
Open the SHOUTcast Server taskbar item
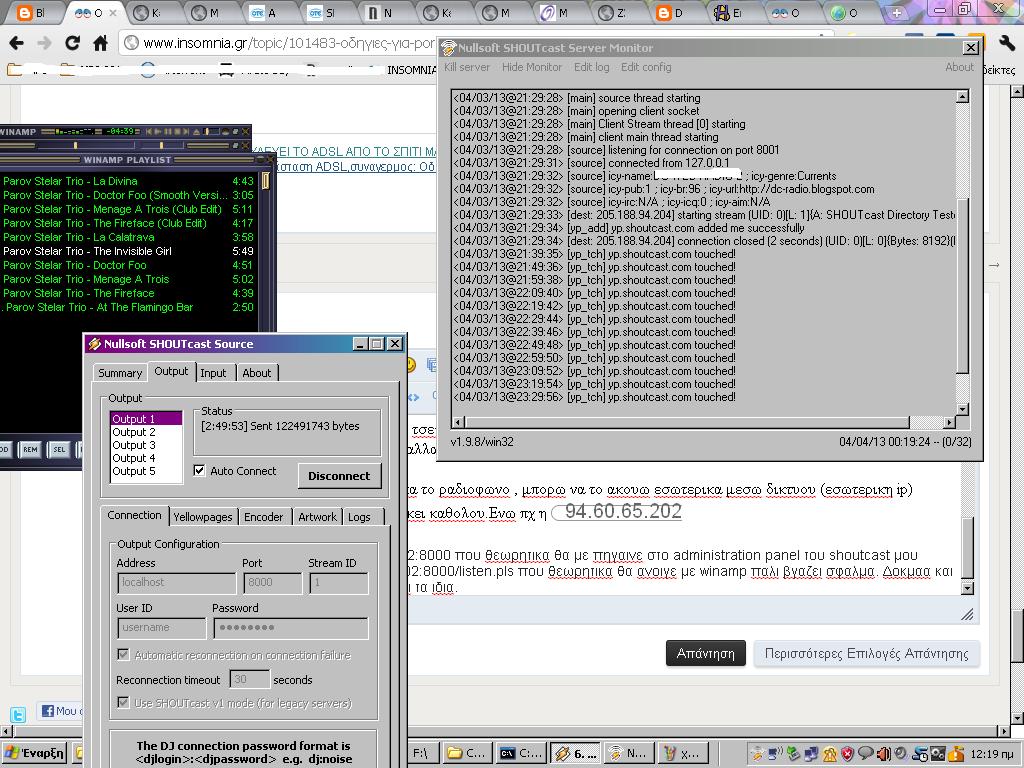point(628,753)
